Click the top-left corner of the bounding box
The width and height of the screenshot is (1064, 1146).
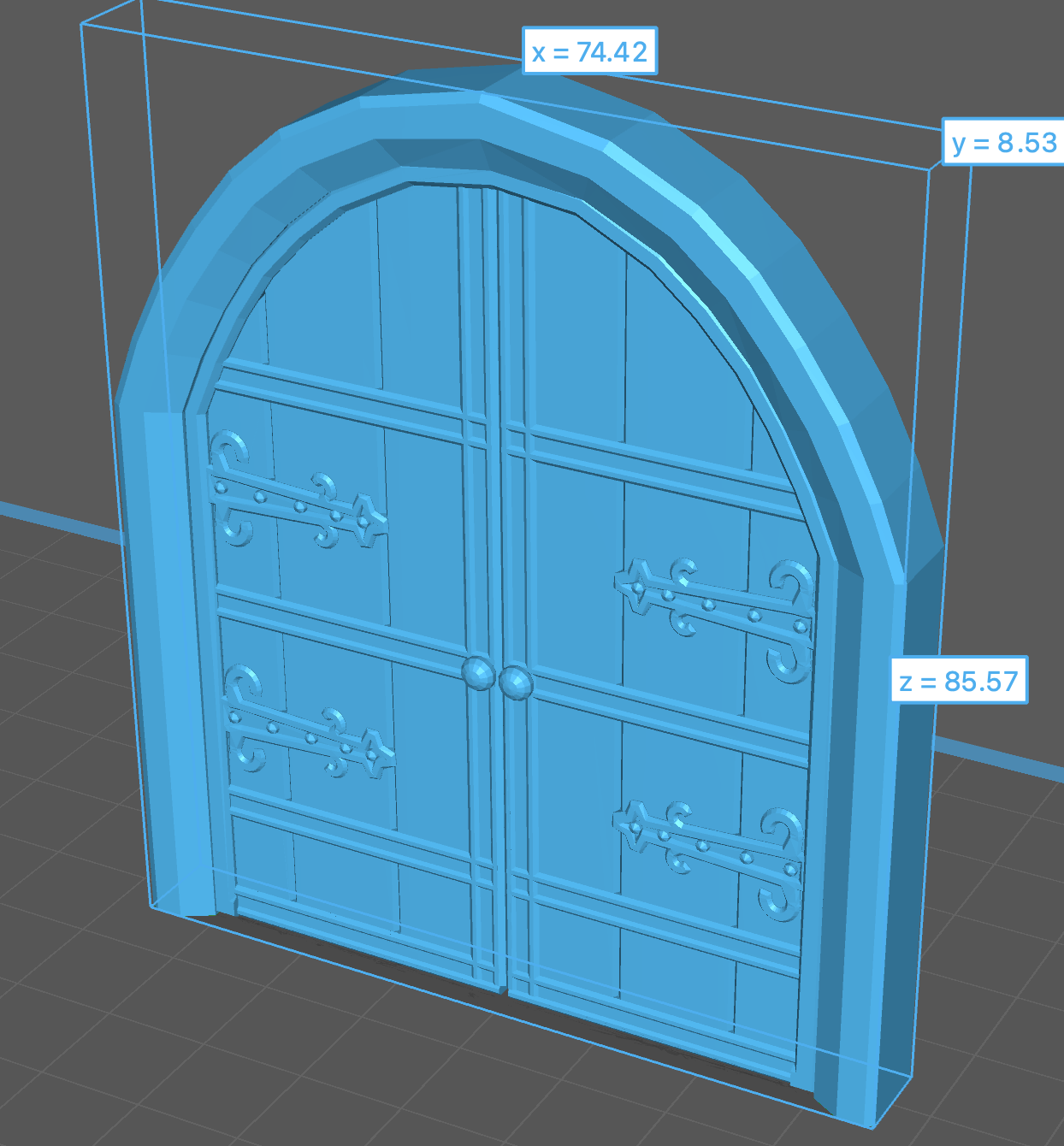pos(82,25)
